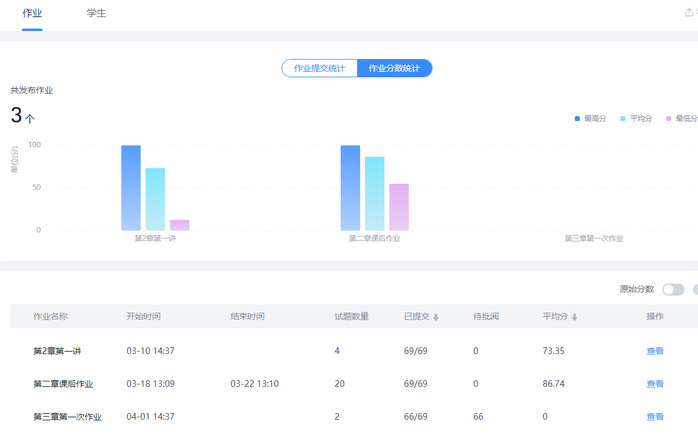Open 查看 for 第2章第一讲
Image resolution: width=698 pixels, height=437 pixels.
(x=655, y=351)
